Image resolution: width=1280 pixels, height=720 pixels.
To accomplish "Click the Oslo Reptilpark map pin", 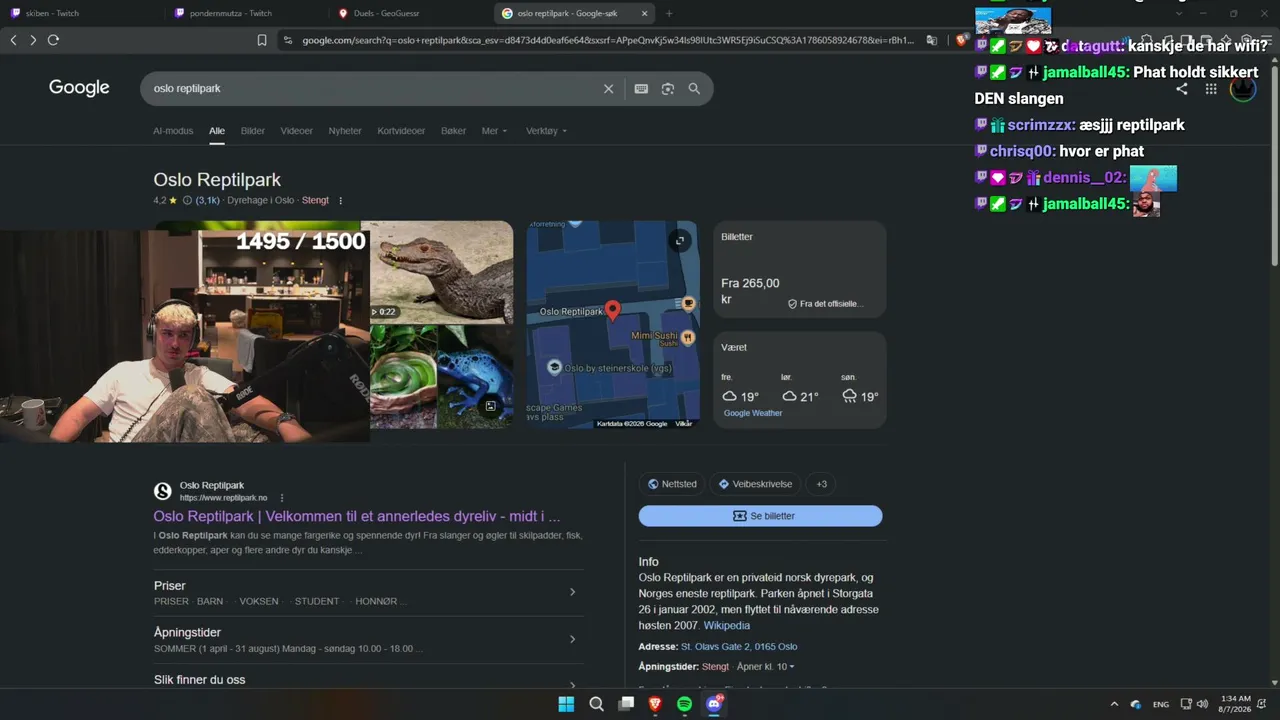I will (613, 310).
